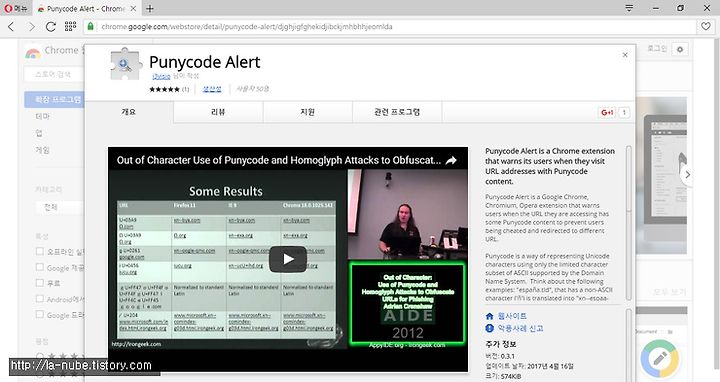The width and height of the screenshot is (720, 382).
Task: Click the Punycode Alert title text
Action: coord(205,62)
